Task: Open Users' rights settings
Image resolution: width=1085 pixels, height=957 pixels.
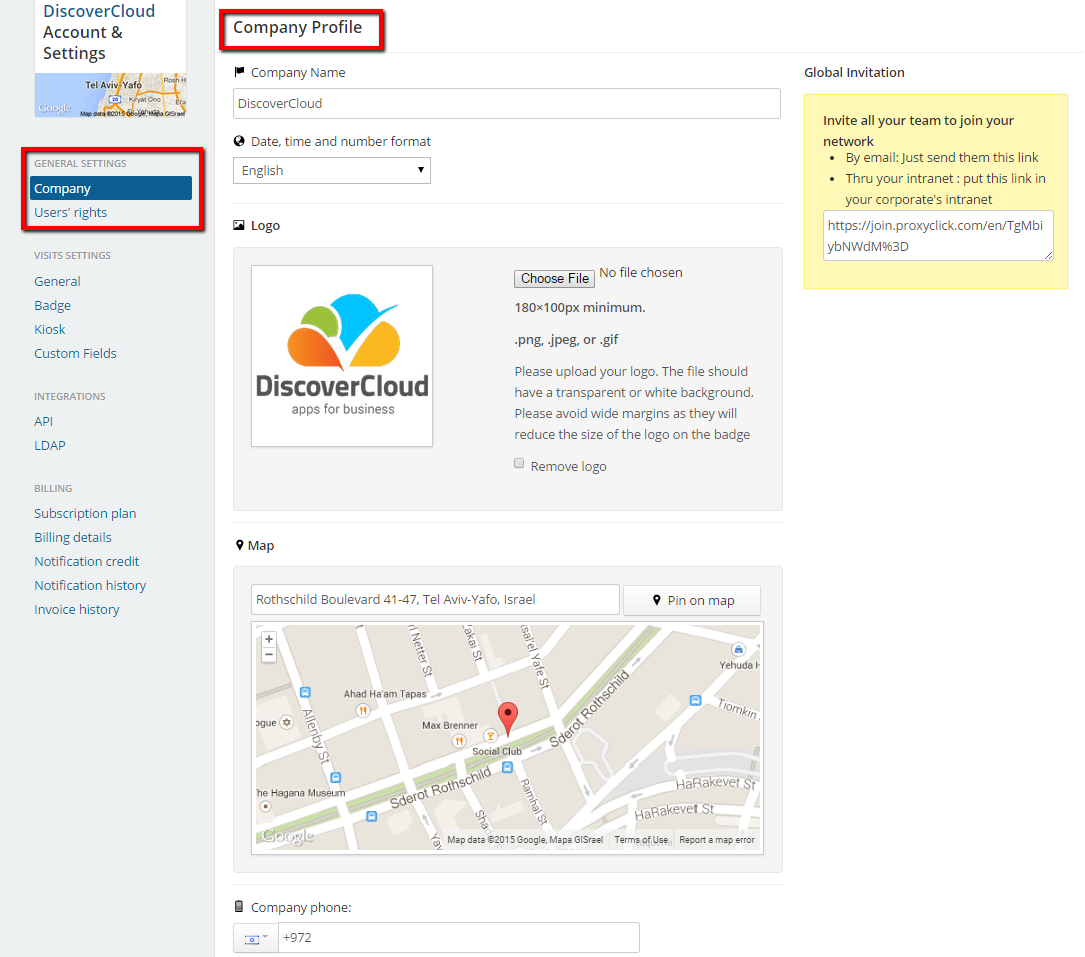Action: 70,212
